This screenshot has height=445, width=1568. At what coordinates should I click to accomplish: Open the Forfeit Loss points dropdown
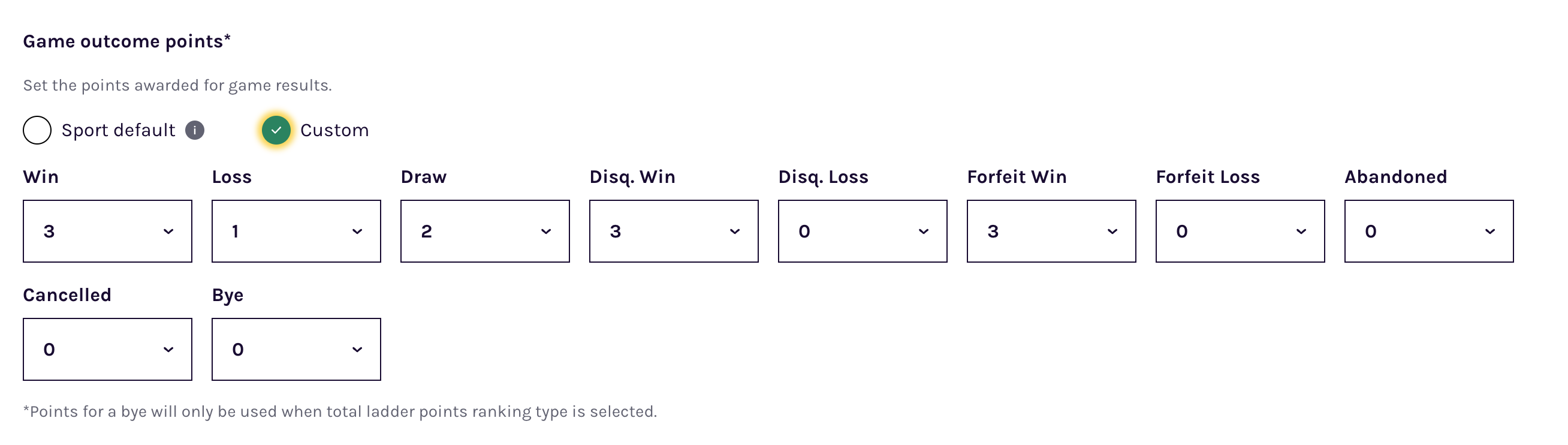(1240, 231)
